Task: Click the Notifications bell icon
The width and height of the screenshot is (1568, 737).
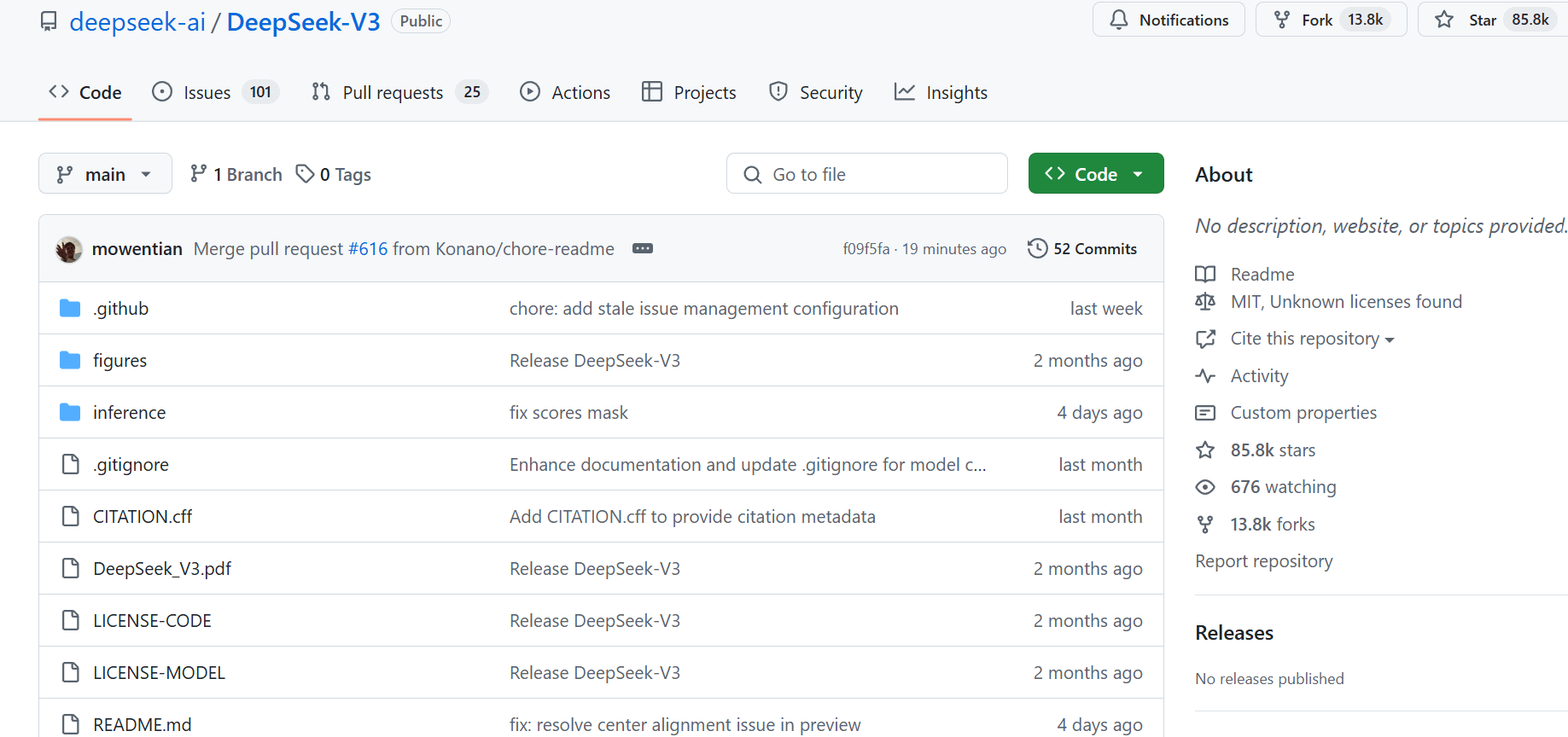Action: tap(1118, 20)
